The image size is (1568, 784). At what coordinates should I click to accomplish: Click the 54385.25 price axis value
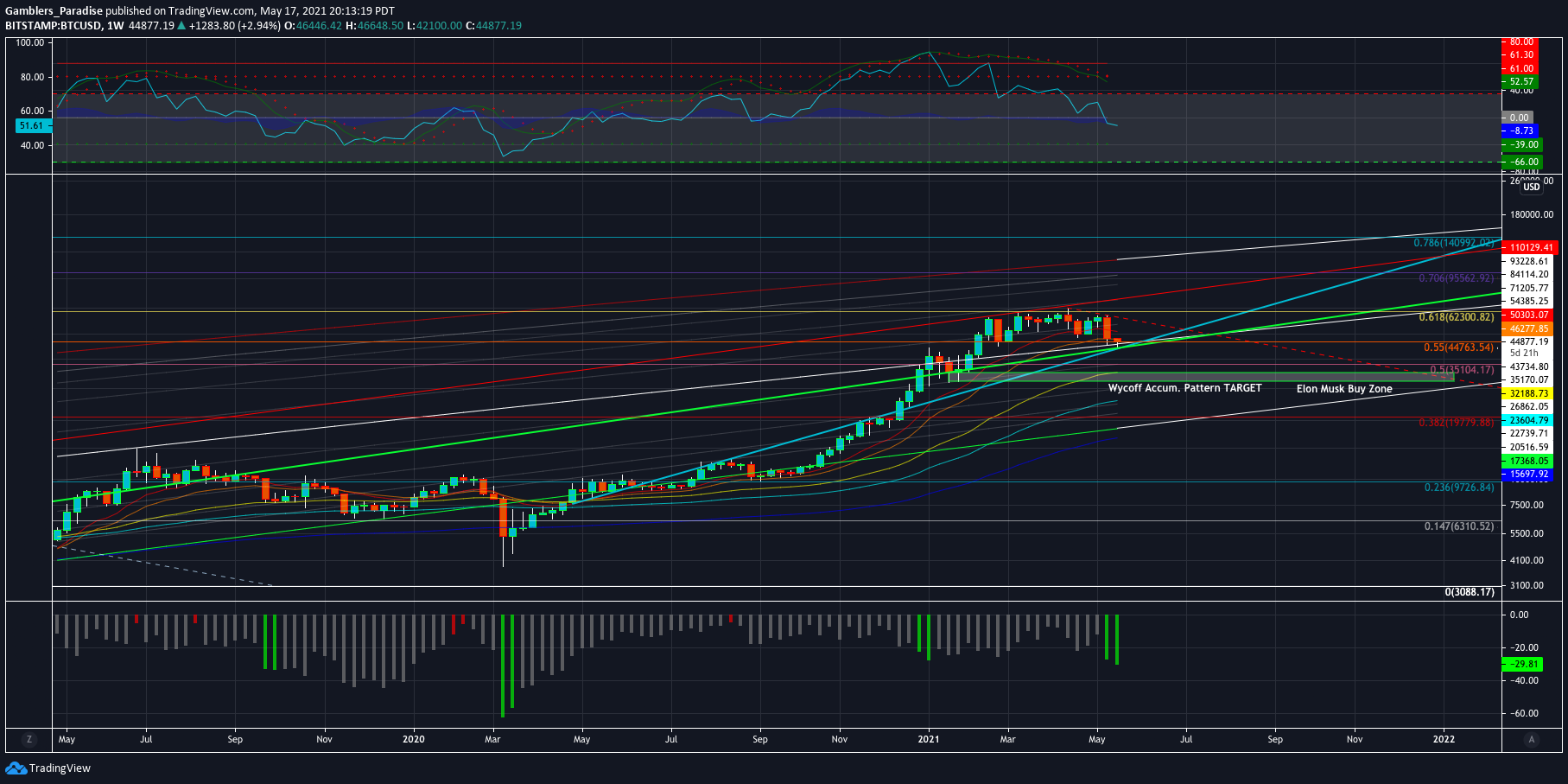coord(1528,302)
